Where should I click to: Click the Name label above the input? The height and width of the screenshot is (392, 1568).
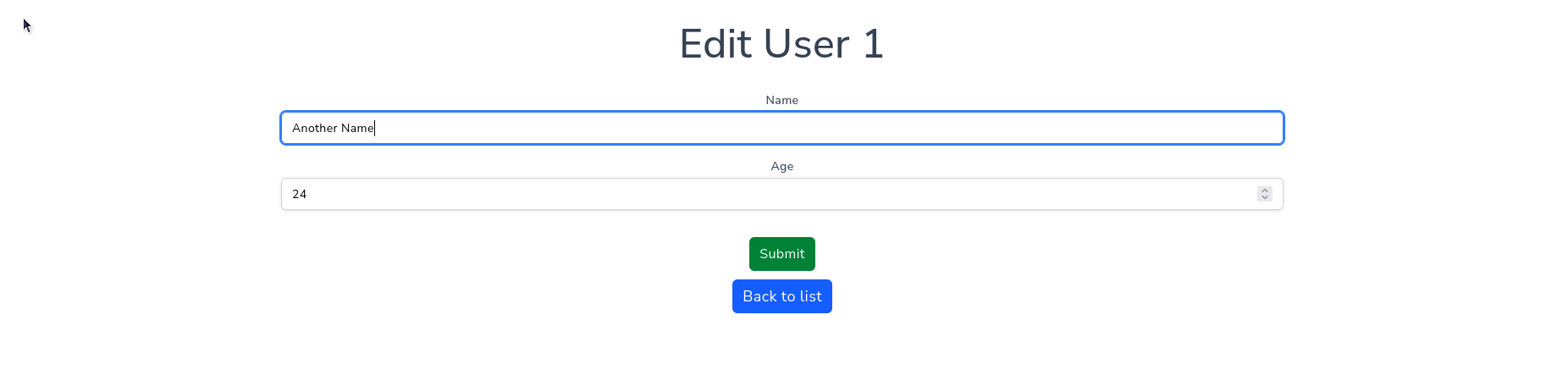pos(781,100)
